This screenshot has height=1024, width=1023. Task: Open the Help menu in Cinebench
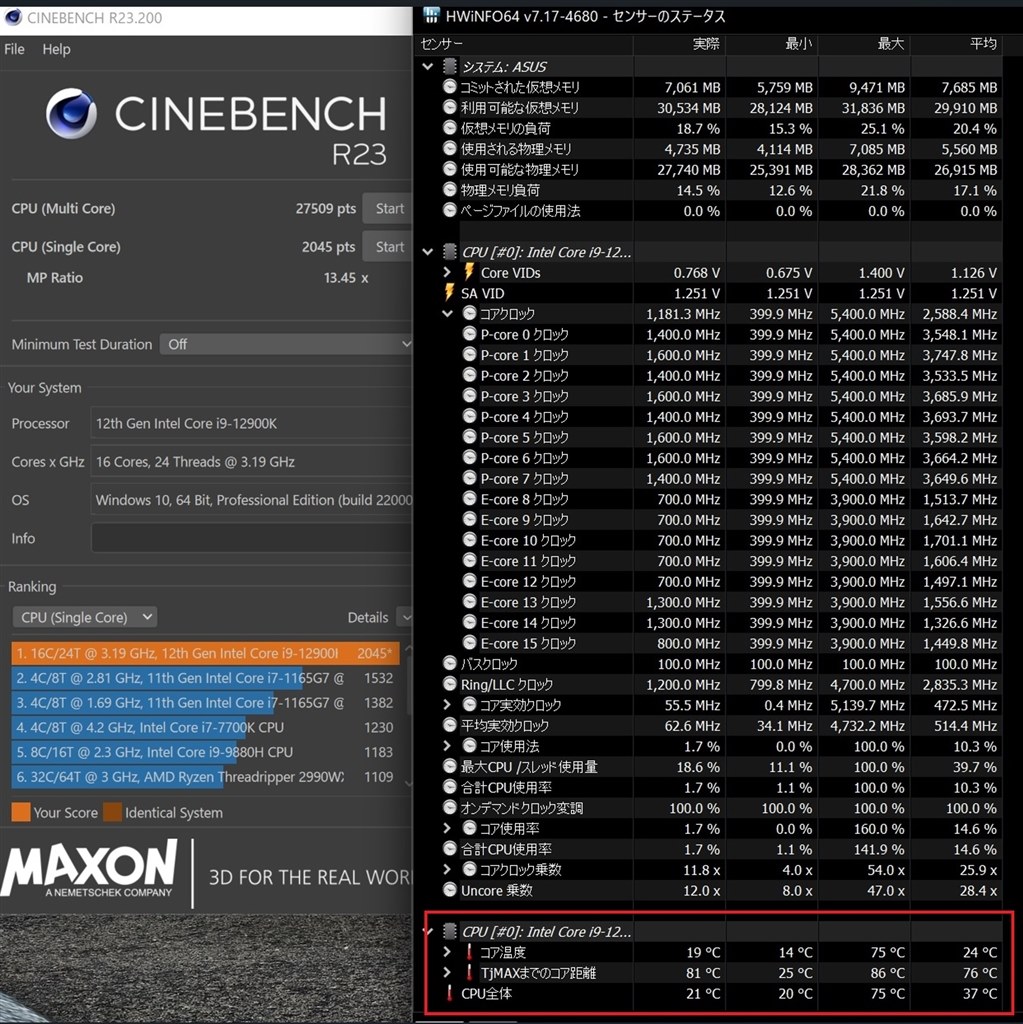click(x=56, y=49)
